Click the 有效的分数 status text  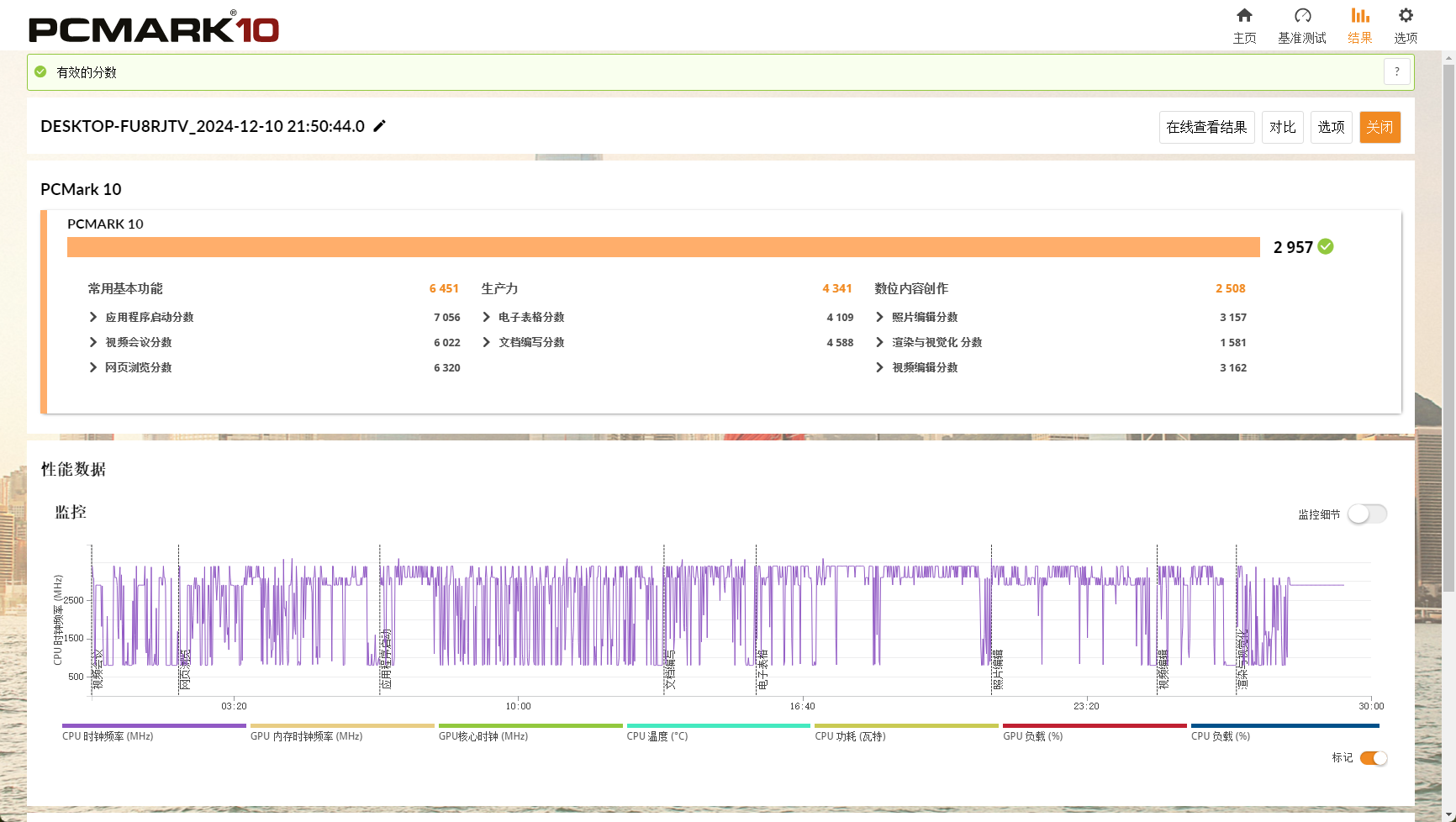point(87,72)
